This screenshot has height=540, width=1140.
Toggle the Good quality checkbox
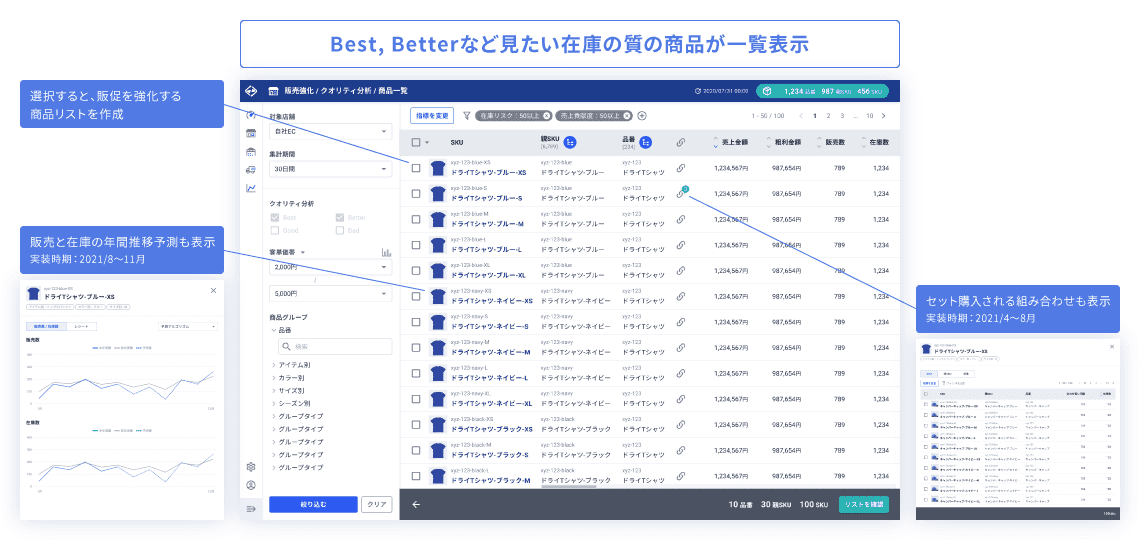[275, 230]
